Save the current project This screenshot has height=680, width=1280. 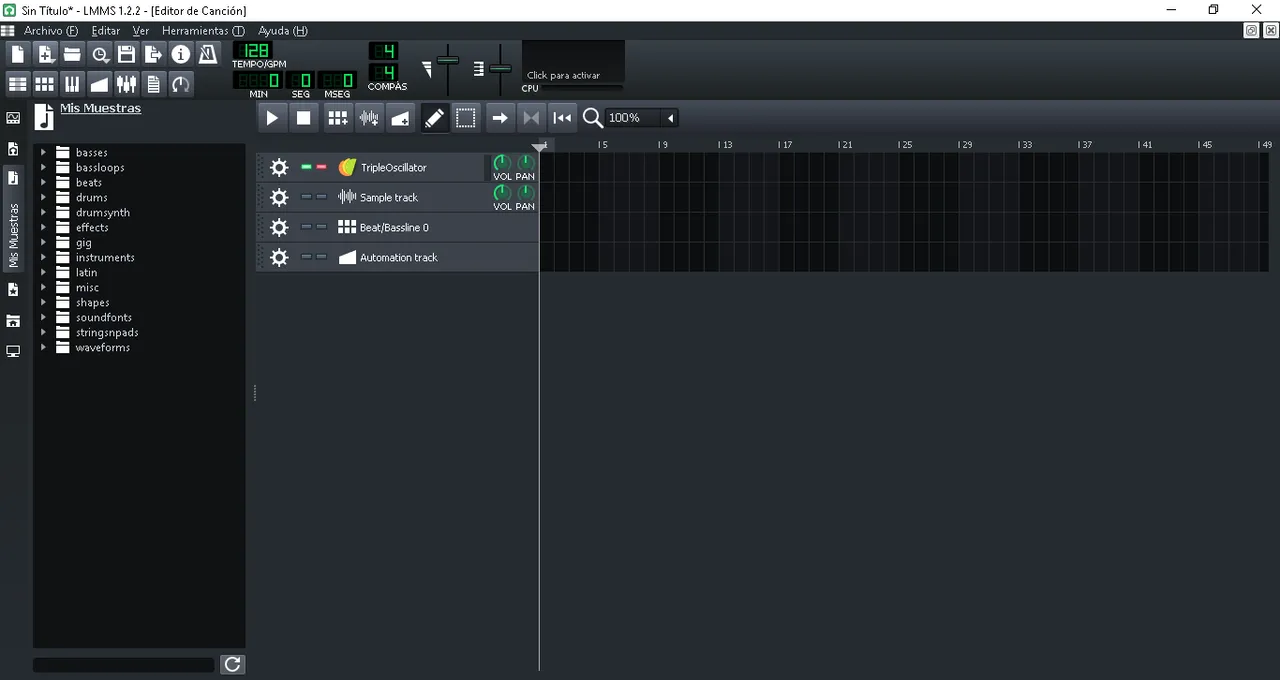point(126,54)
